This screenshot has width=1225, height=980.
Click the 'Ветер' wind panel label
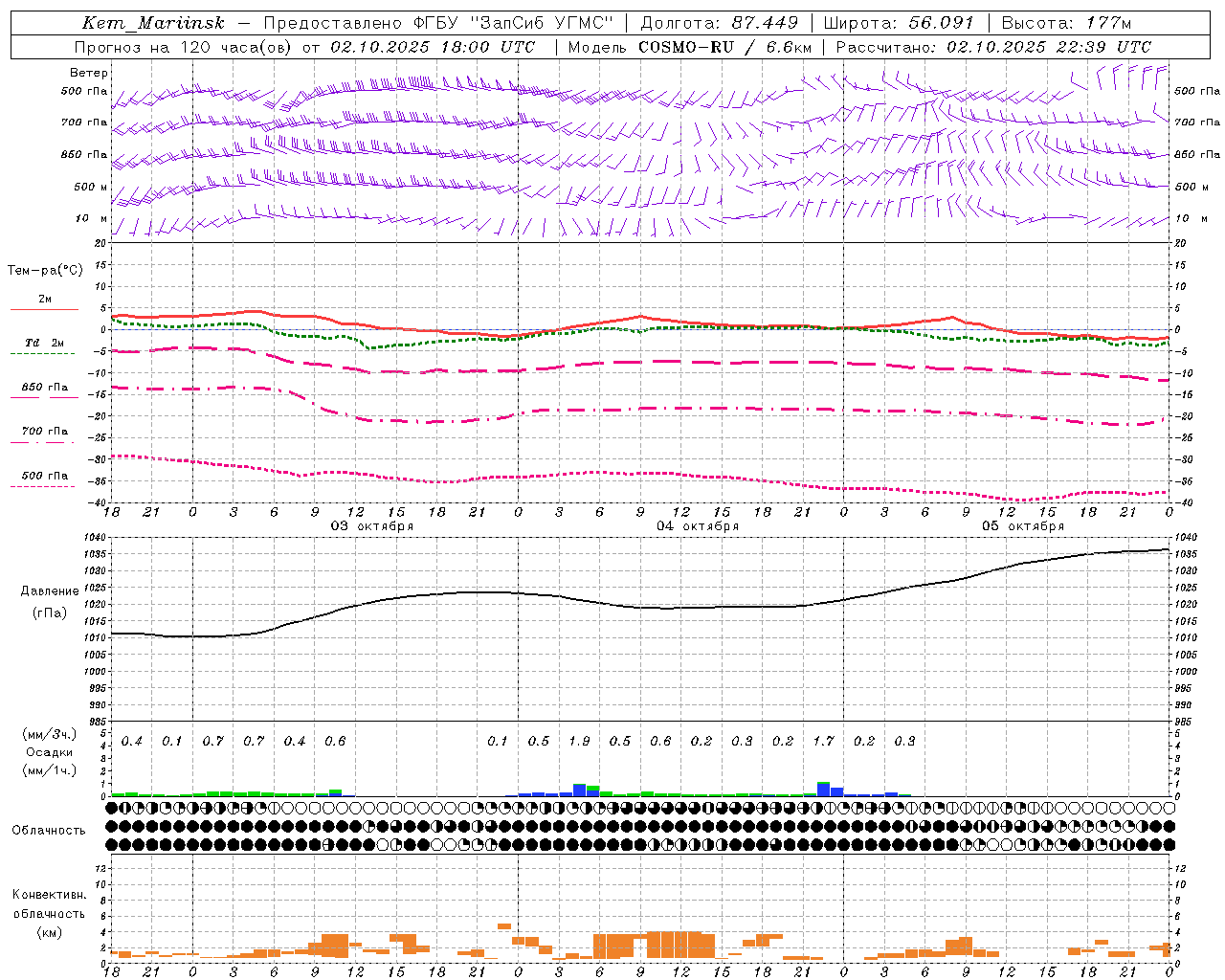pyautogui.click(x=89, y=73)
